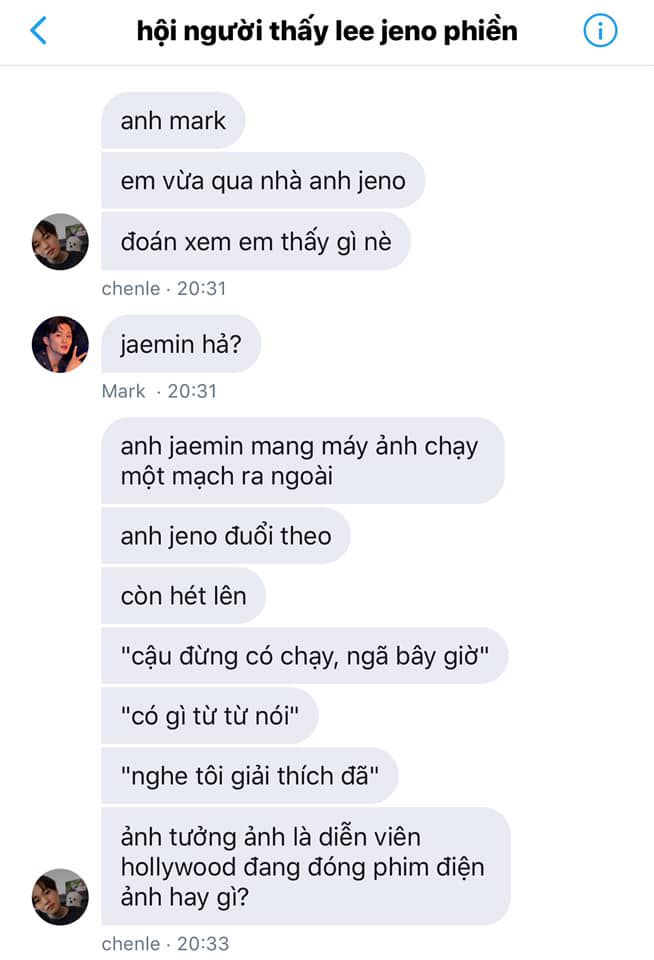This screenshot has width=654, height=960.
Task: Tap the "anh jeno đuổi theo" bubble
Action: tap(226, 536)
